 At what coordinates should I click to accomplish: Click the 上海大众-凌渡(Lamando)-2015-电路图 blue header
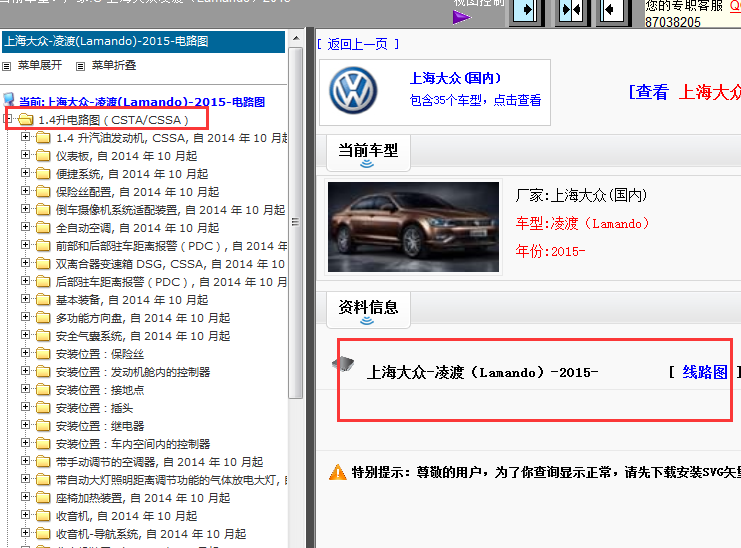pyautogui.click(x=143, y=42)
